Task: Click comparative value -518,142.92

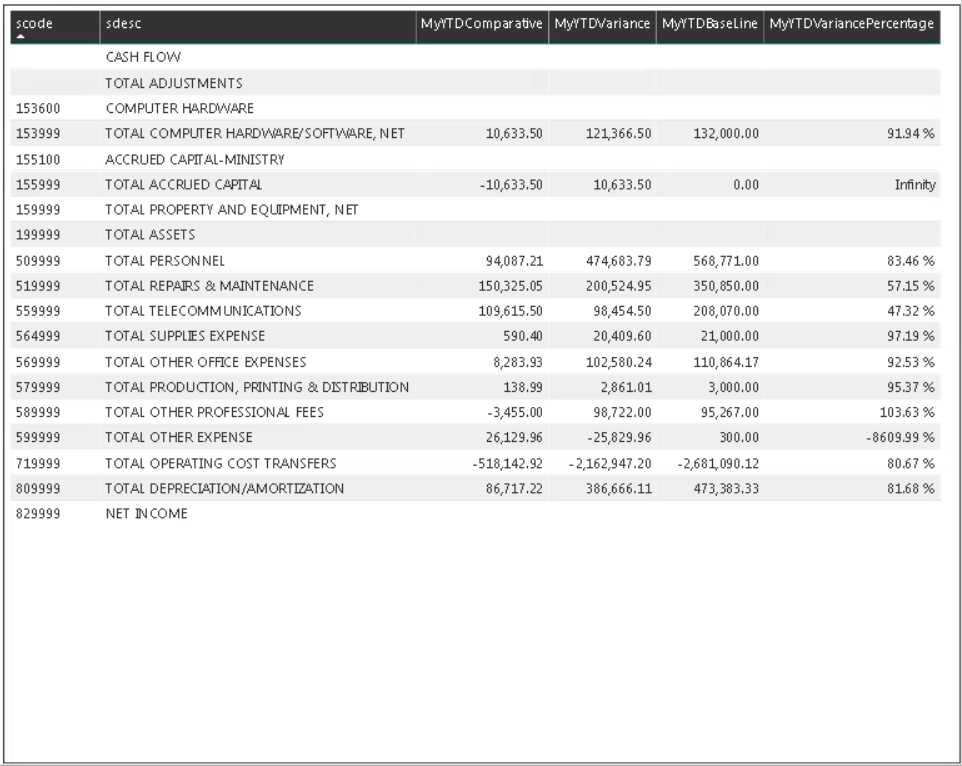Action: tap(507, 463)
